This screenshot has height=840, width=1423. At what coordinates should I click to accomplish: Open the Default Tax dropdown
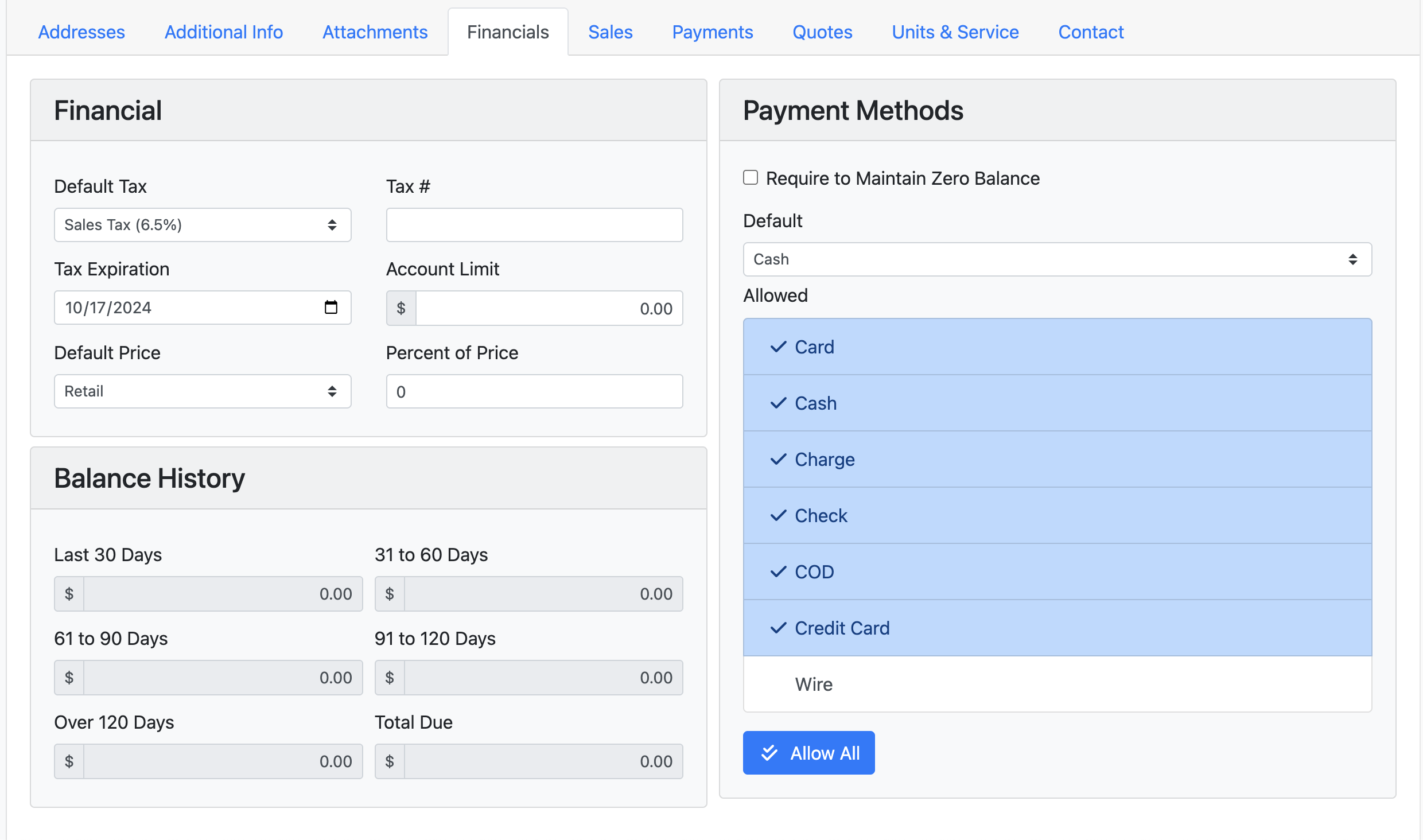click(202, 225)
